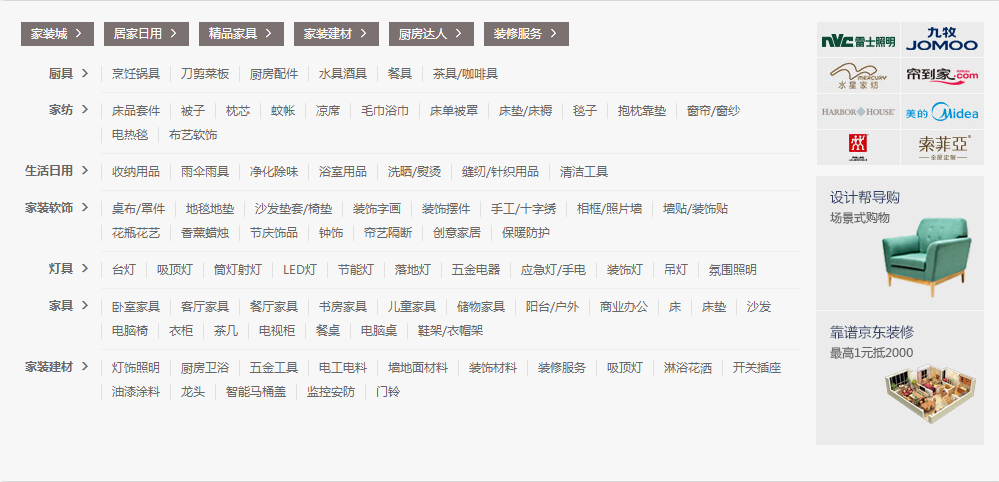The height and width of the screenshot is (482, 999).
Task: Open the 九牧 JOMOO brand logo
Action: 941,40
